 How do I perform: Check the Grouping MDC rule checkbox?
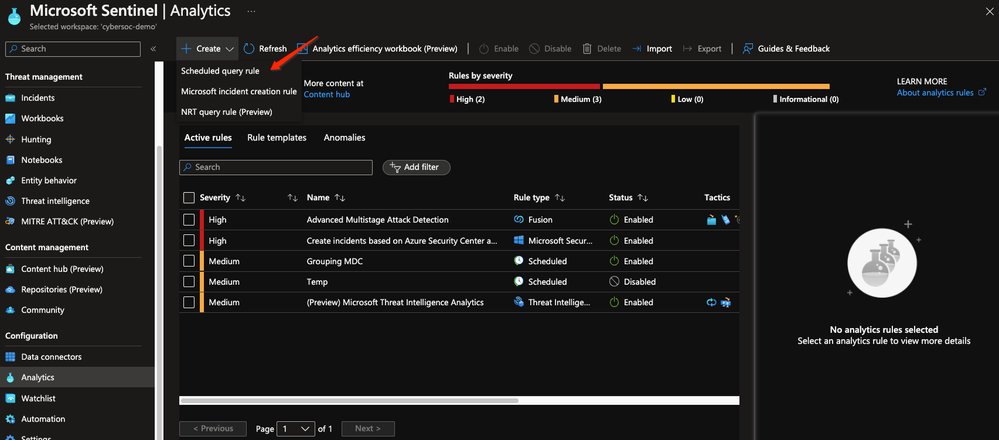pyautogui.click(x=189, y=261)
